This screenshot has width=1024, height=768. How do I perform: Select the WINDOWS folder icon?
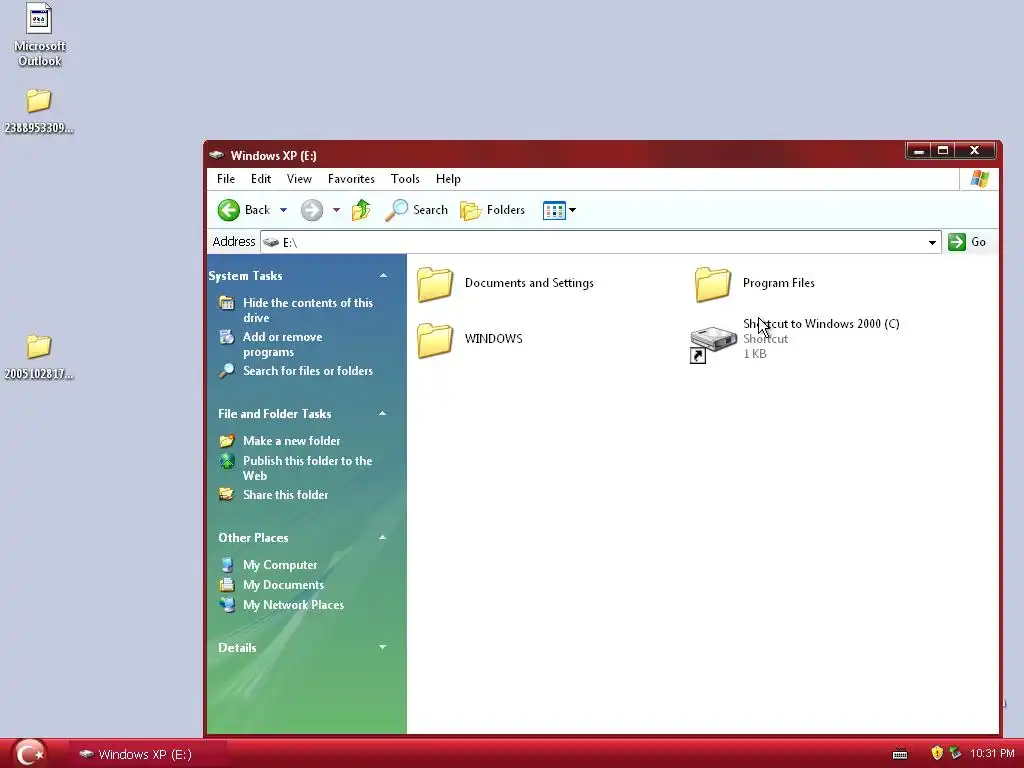pyautogui.click(x=435, y=340)
